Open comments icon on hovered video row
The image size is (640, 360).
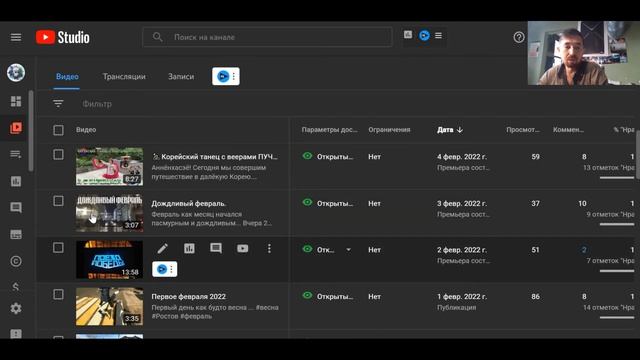coord(216,248)
